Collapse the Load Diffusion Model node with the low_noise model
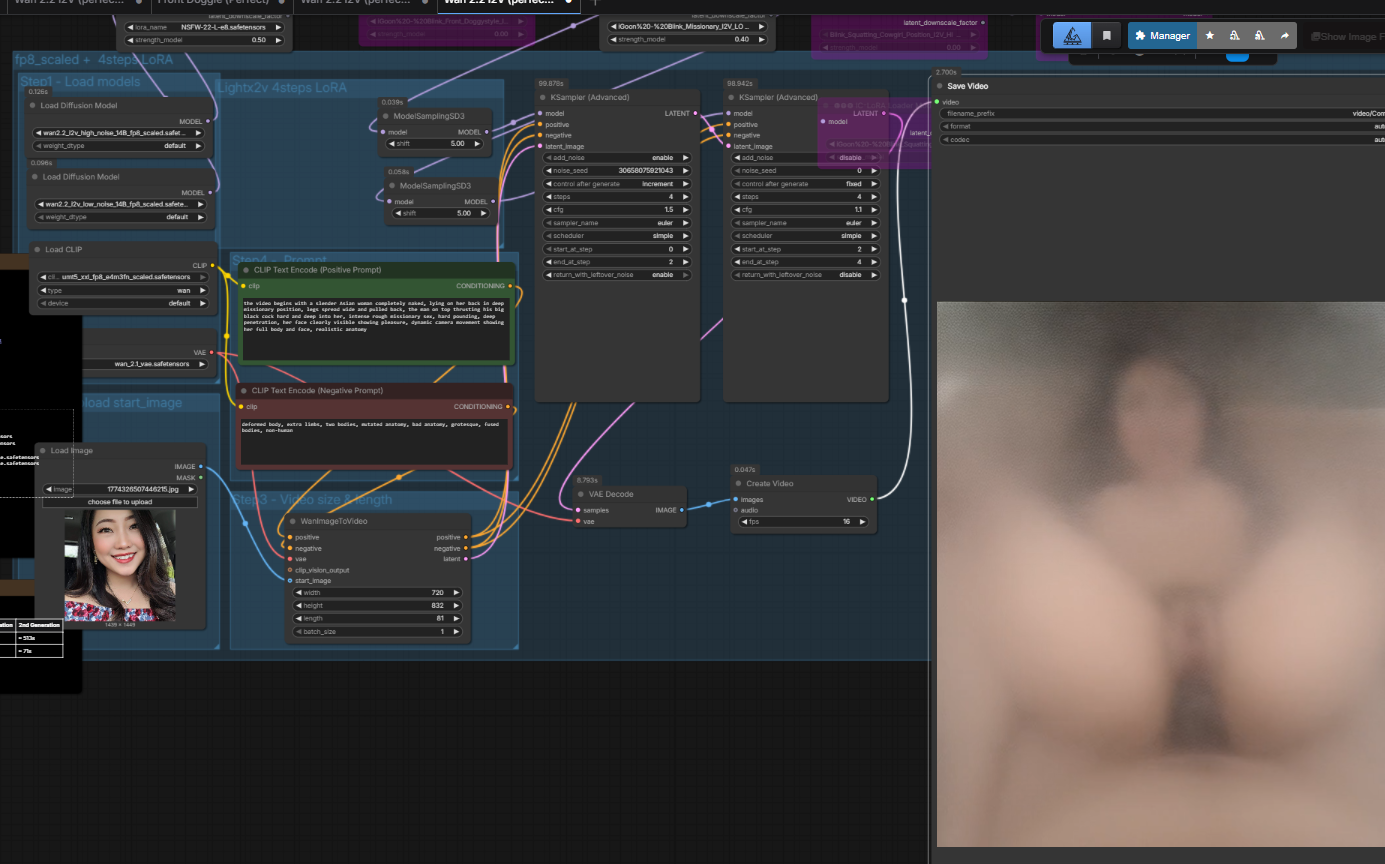 coord(33,177)
